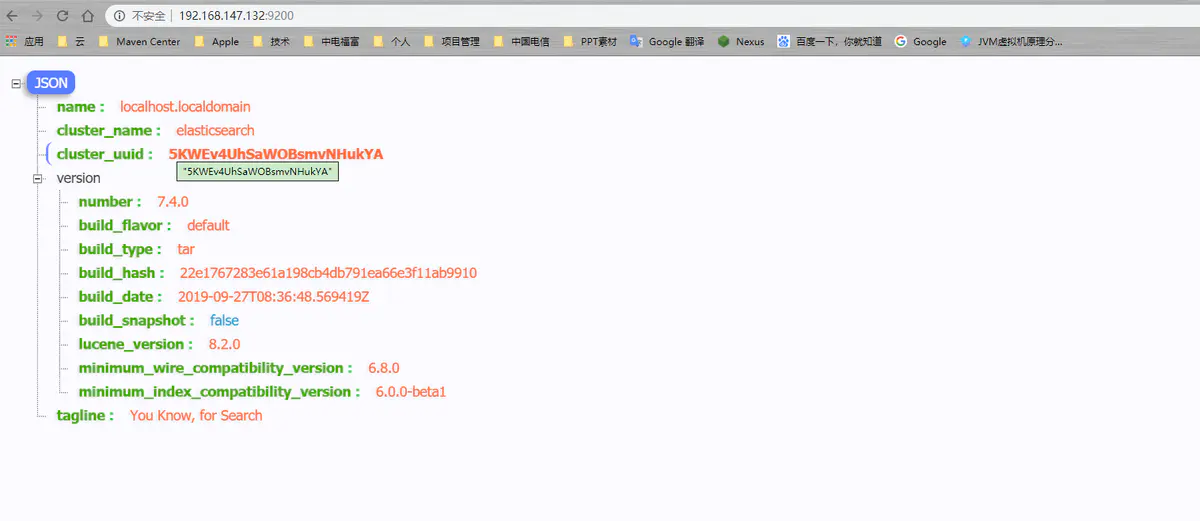Click the build_hash value 22e1767283e6...
The width and height of the screenshot is (1200, 521).
point(329,273)
